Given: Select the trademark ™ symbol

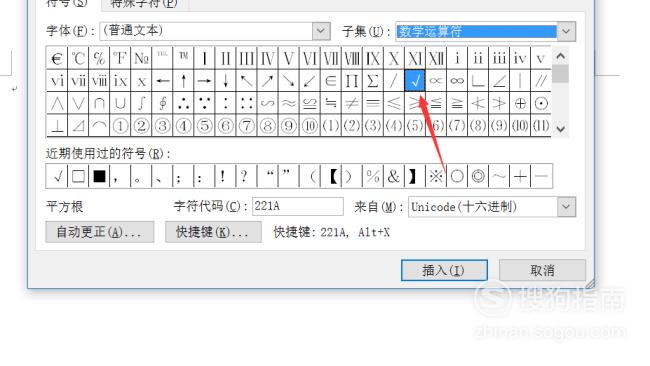Looking at the screenshot, I should coord(184,58).
